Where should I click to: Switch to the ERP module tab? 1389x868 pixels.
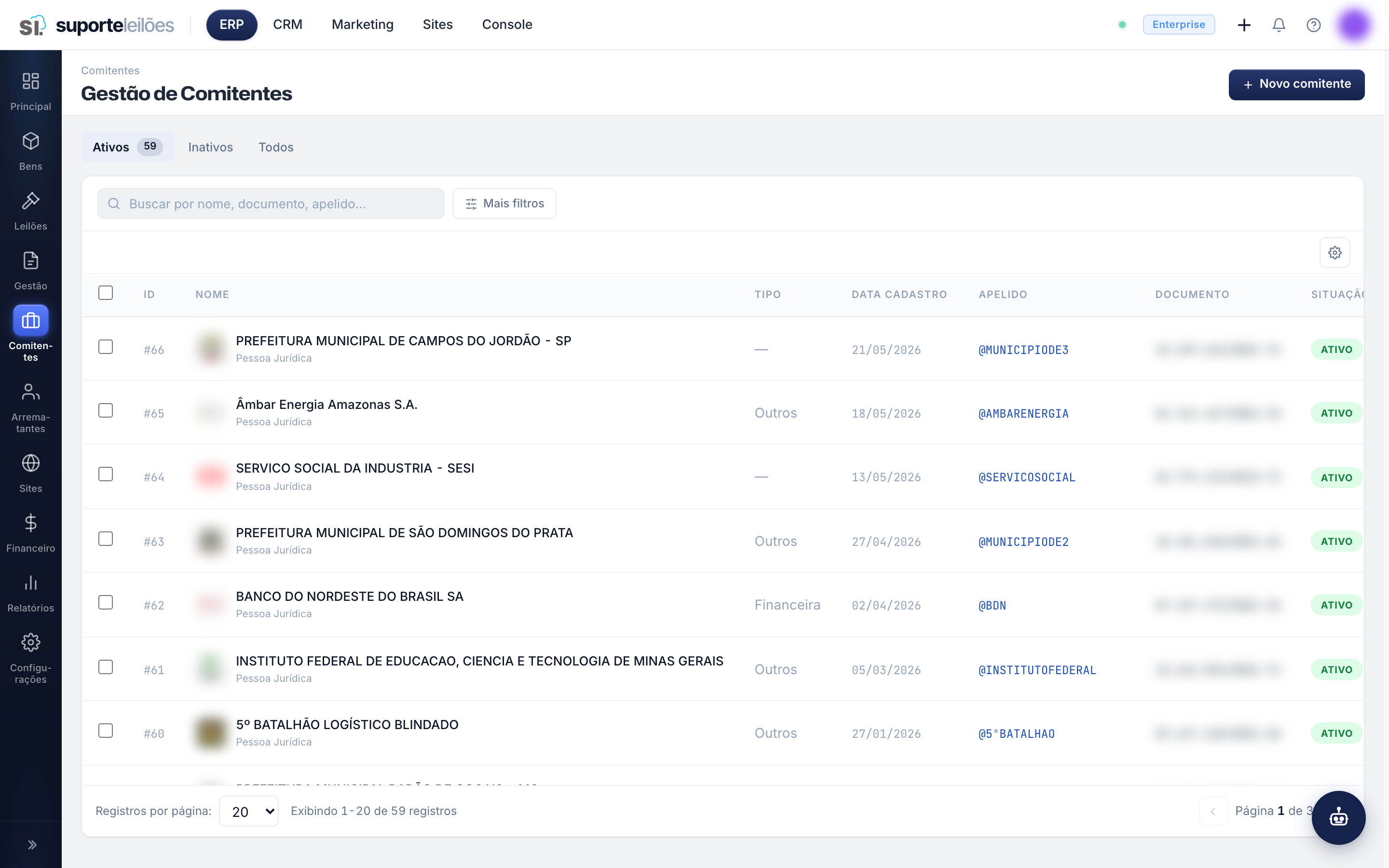231,25
